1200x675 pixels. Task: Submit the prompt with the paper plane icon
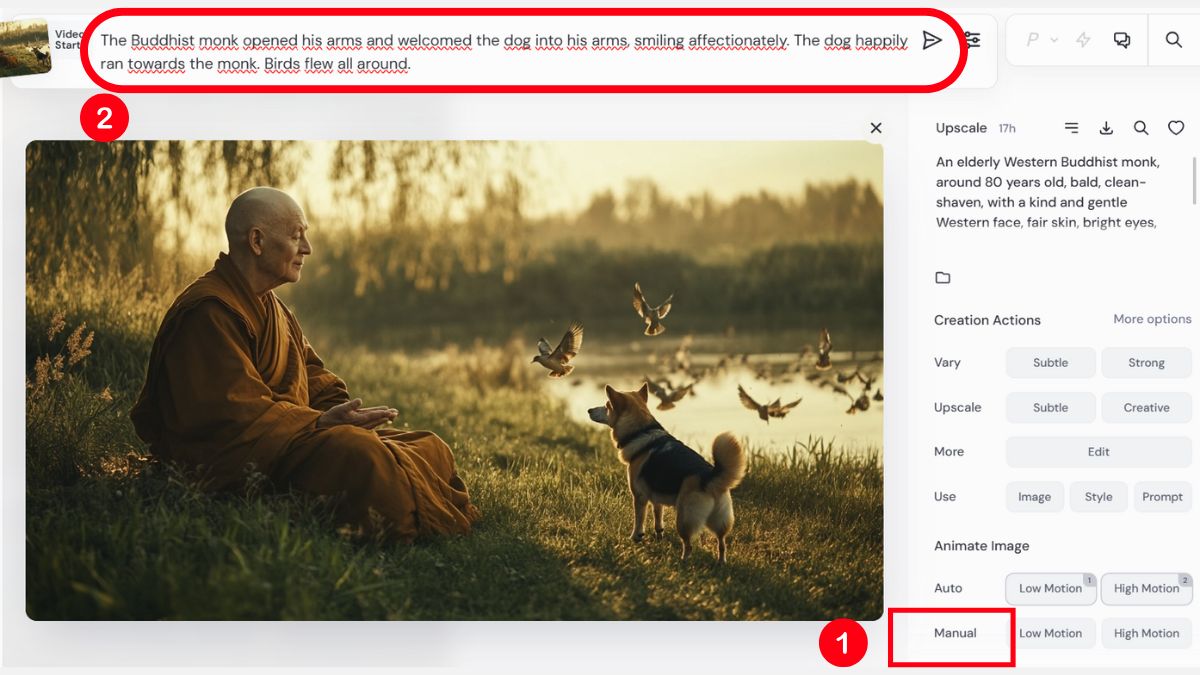(x=933, y=40)
